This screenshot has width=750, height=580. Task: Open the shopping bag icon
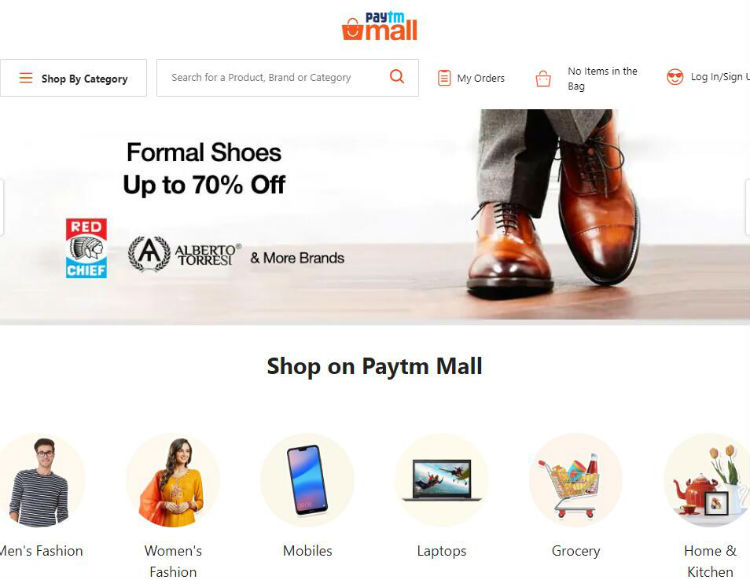pos(543,78)
